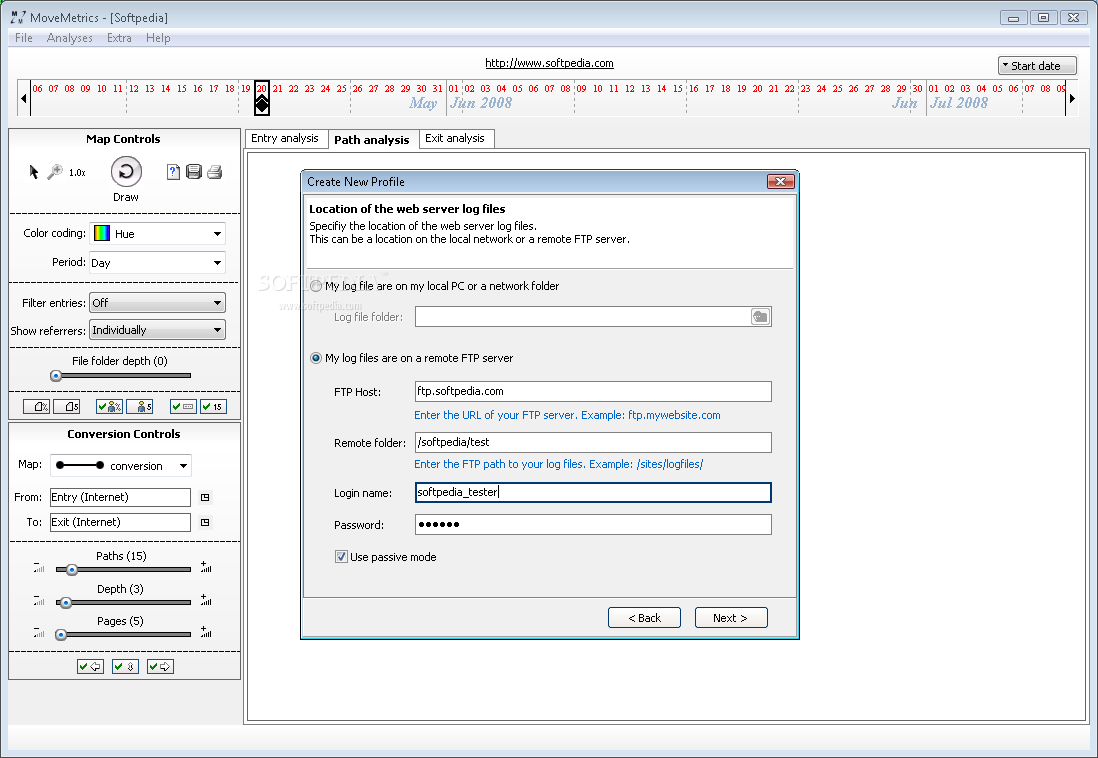1098x758 pixels.
Task: Click the printer icon in Map Controls
Action: click(215, 172)
